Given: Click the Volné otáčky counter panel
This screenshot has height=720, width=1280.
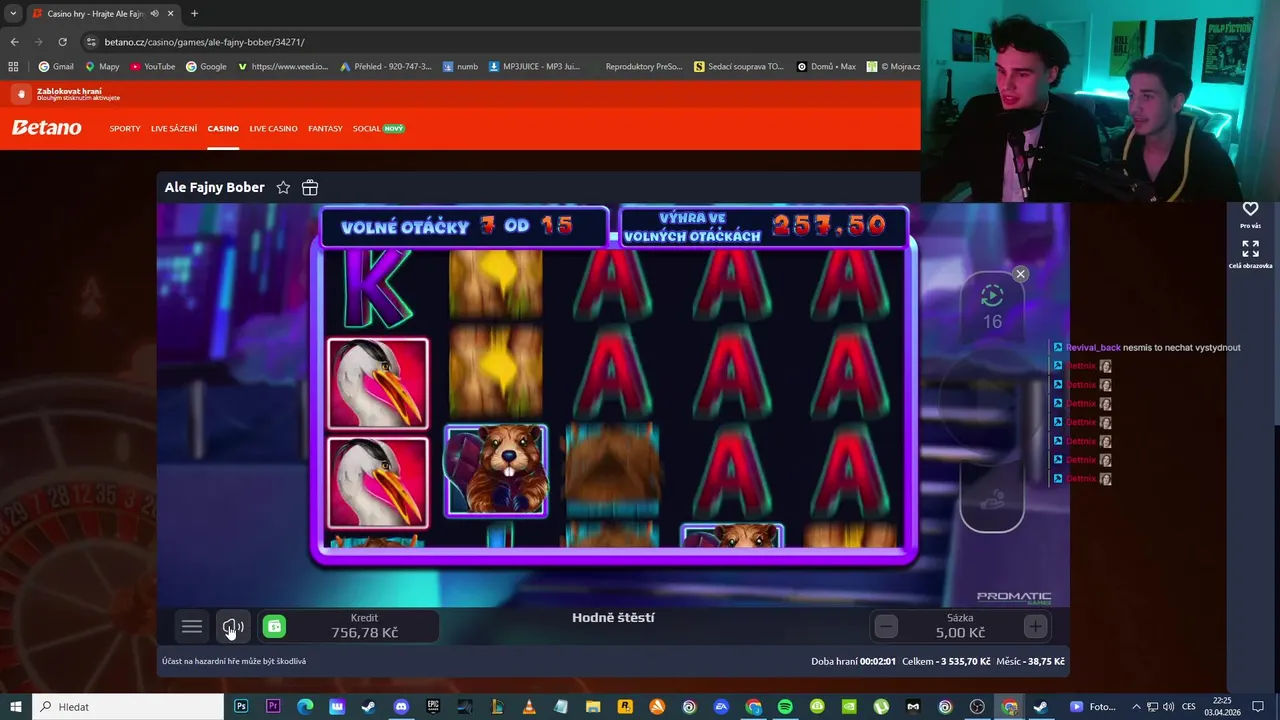Looking at the screenshot, I should 465,226.
